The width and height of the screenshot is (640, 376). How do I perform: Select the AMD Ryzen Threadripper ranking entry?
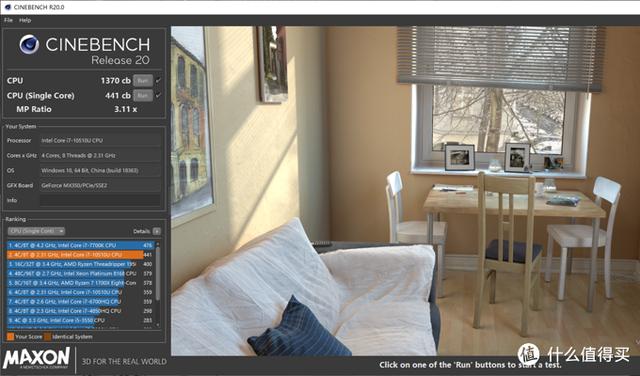click(x=80, y=264)
